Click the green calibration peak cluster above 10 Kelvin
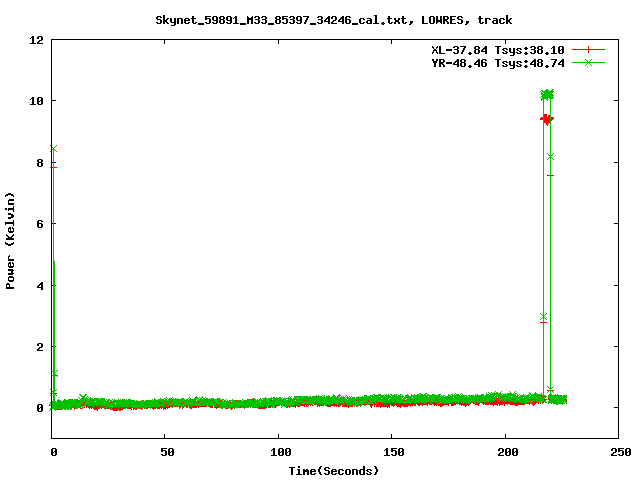This screenshot has height=480, width=640. click(547, 95)
